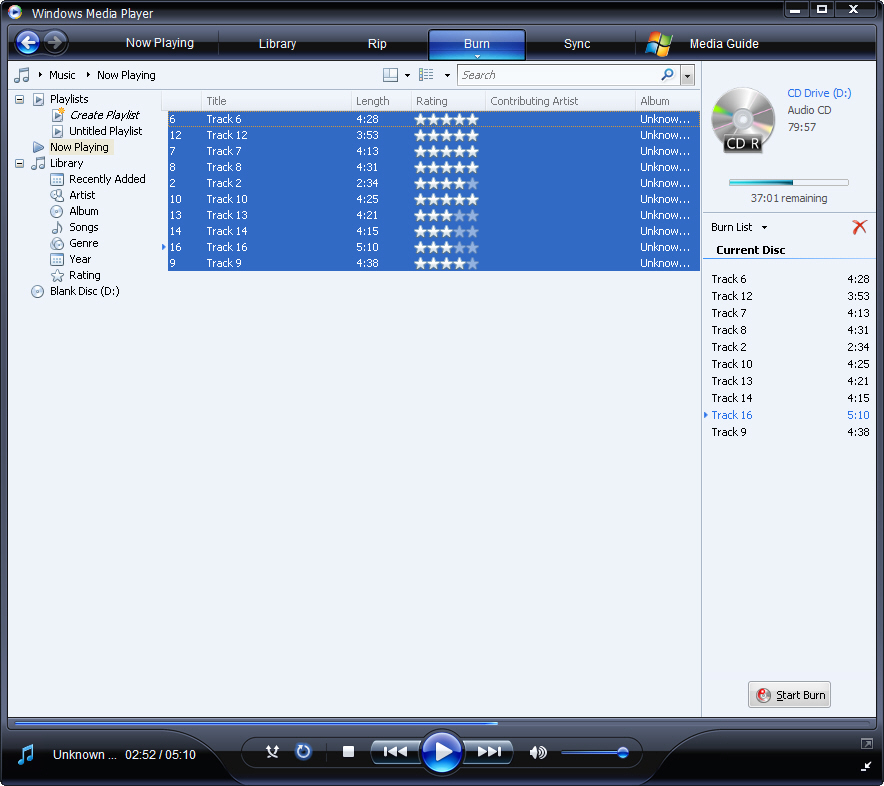This screenshot has width=884, height=786.
Task: Toggle shuffle playback
Action: click(272, 752)
